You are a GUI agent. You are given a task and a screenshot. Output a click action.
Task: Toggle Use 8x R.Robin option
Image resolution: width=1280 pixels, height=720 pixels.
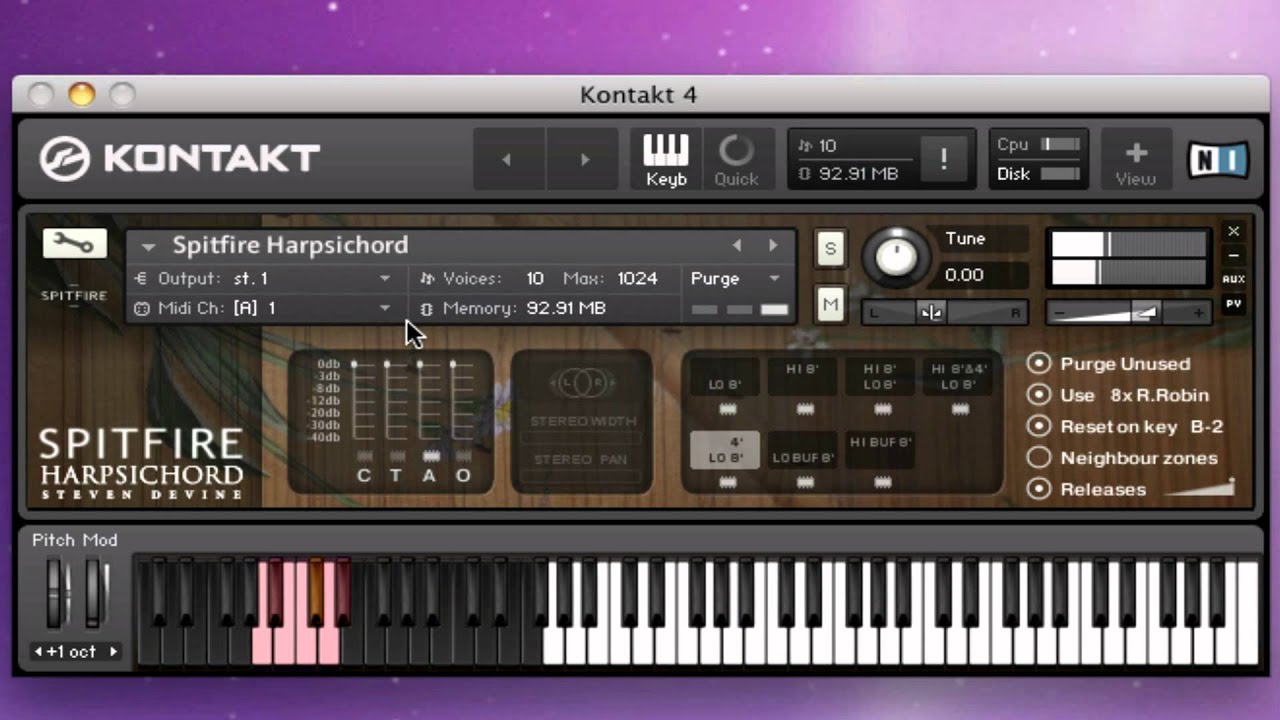1039,395
